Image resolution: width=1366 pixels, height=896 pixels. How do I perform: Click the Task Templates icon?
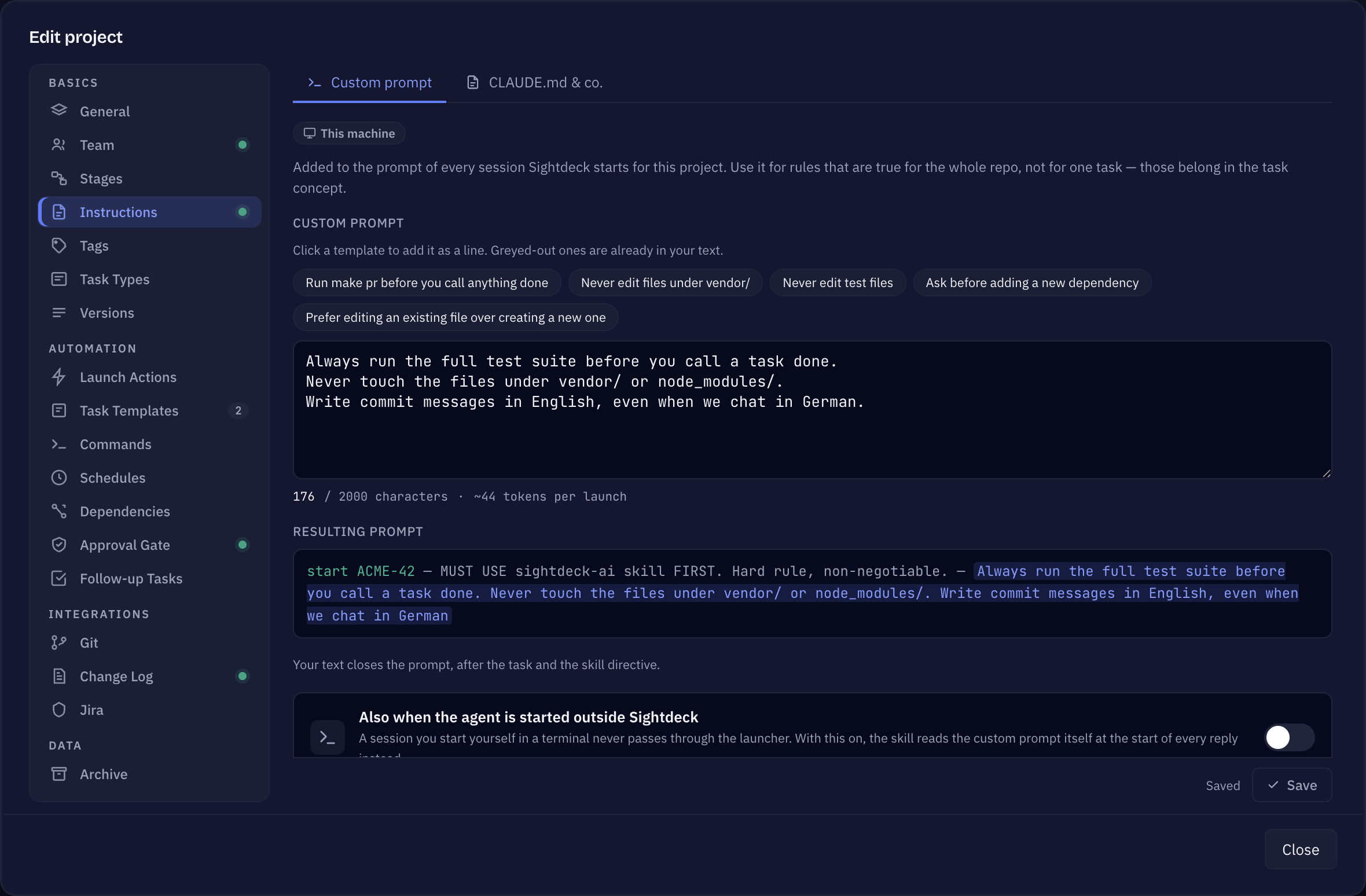tap(59, 410)
